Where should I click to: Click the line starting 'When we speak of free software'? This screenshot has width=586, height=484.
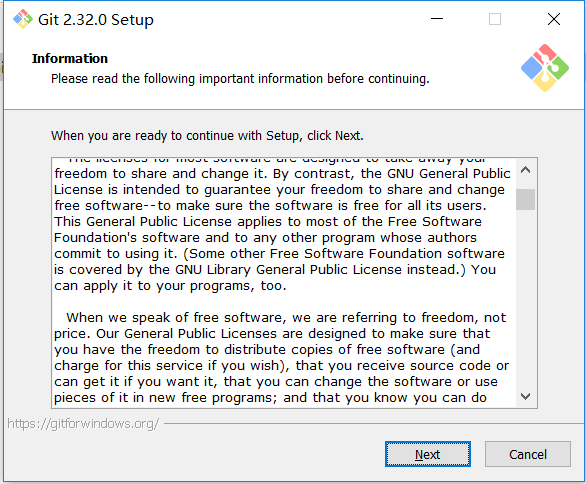[286, 318]
